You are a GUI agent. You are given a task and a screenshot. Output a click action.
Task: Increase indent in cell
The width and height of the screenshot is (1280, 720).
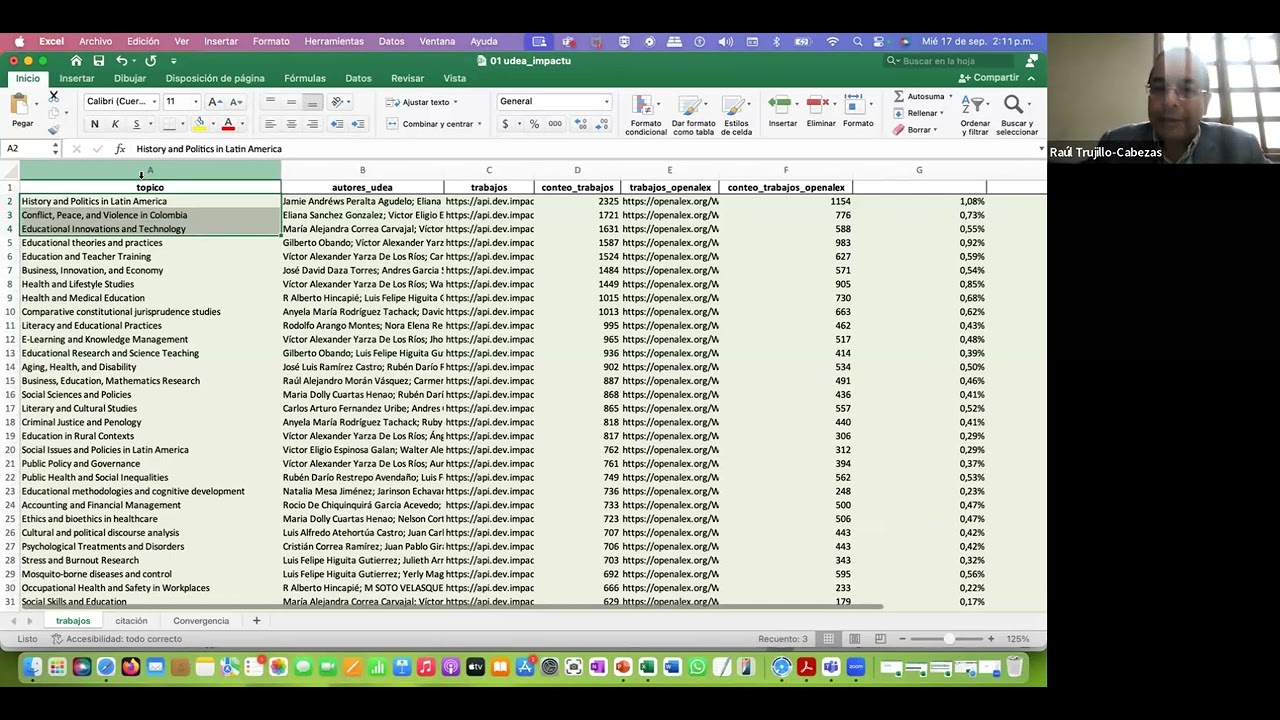[358, 124]
